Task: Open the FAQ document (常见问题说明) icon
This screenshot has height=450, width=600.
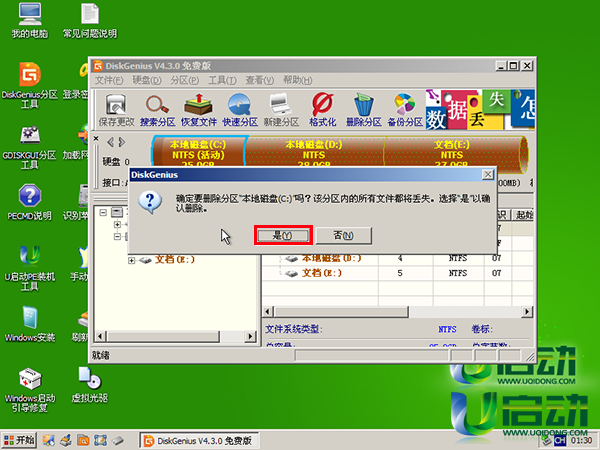Action: 90,20
